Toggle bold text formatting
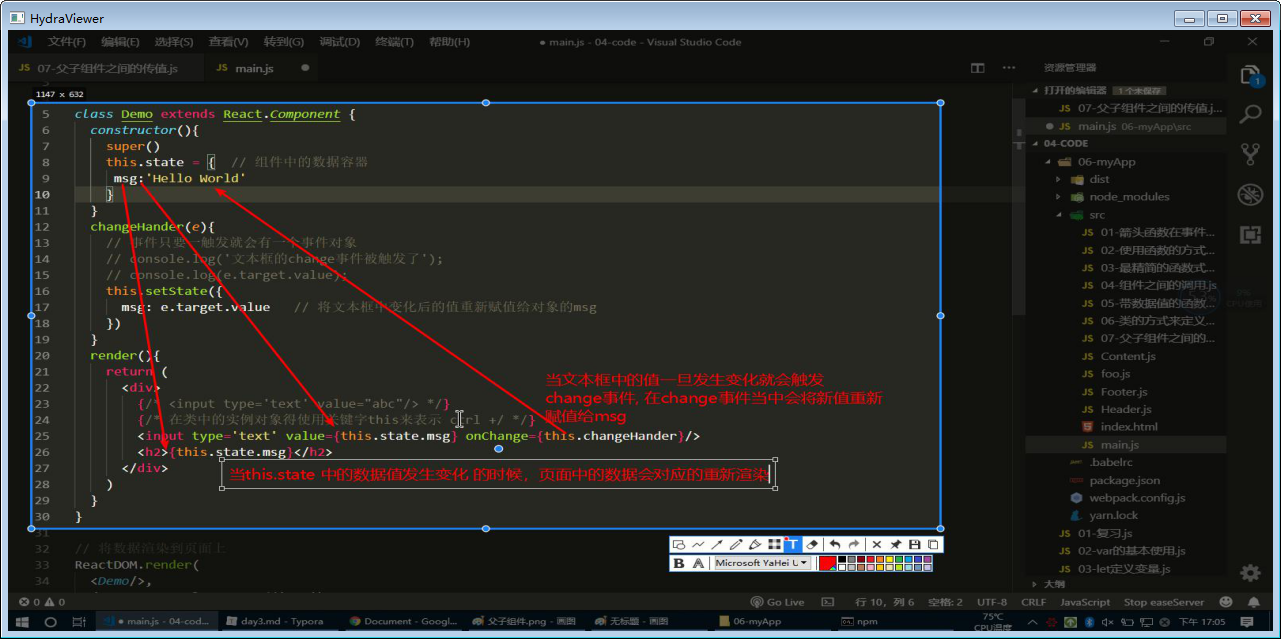Image resolution: width=1281 pixels, height=639 pixels. click(x=679, y=563)
